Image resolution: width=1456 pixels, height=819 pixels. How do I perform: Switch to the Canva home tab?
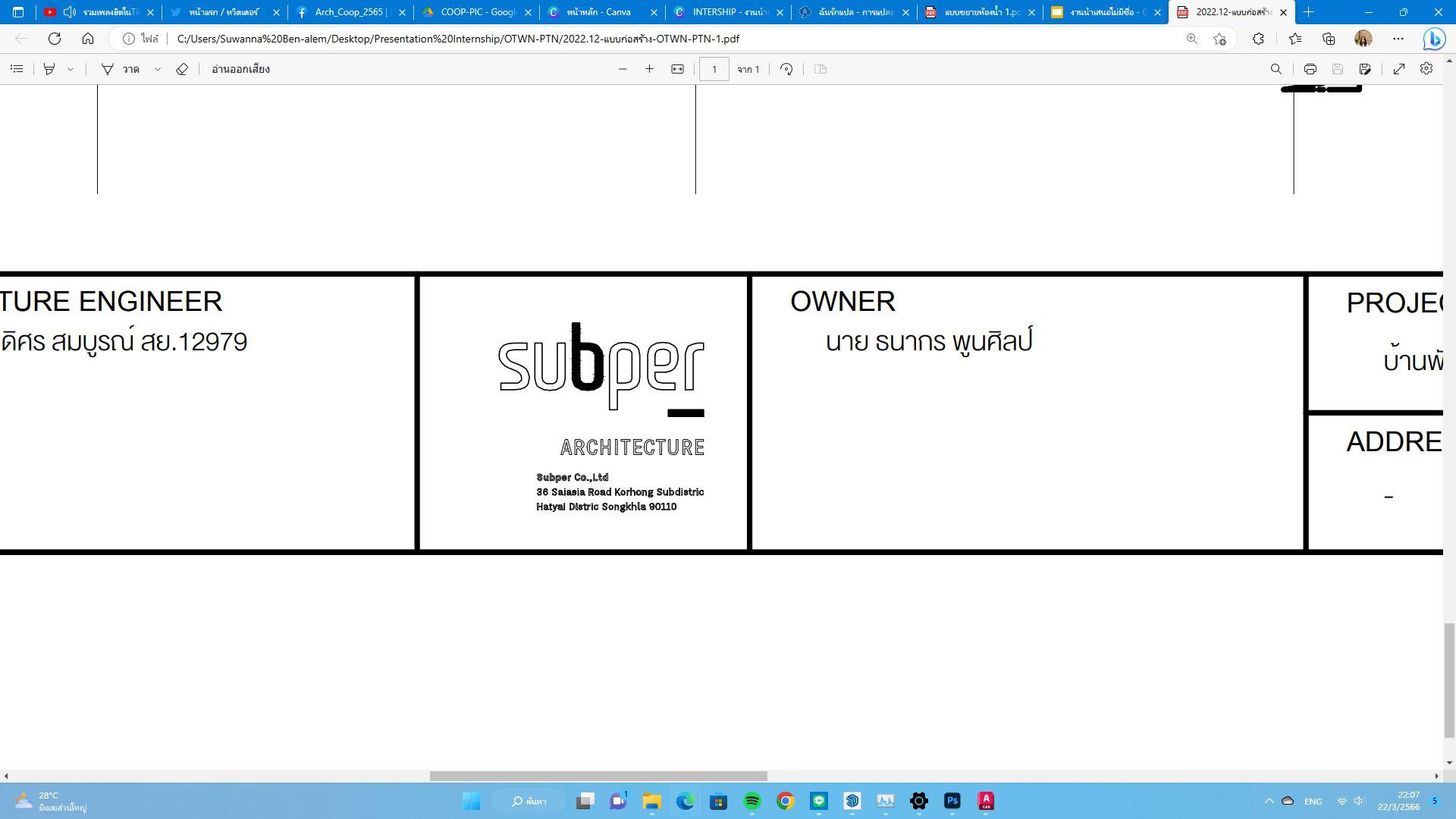coord(598,12)
